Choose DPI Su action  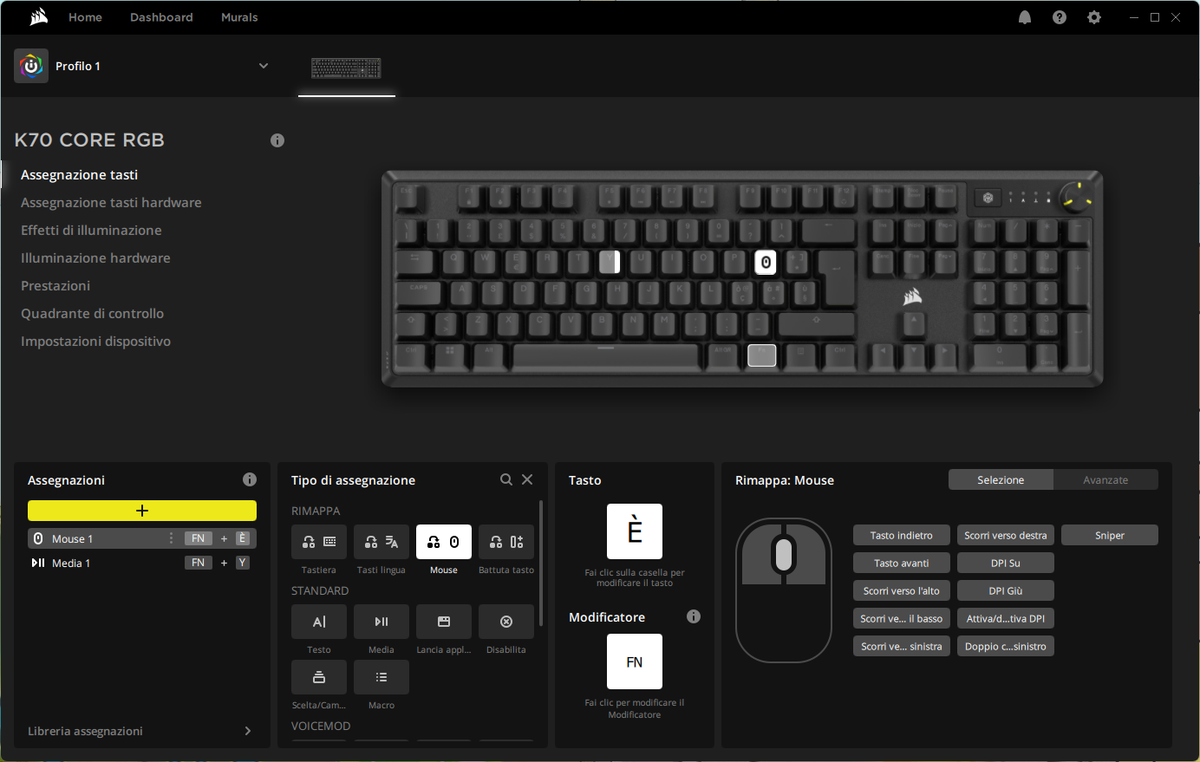coord(1005,563)
